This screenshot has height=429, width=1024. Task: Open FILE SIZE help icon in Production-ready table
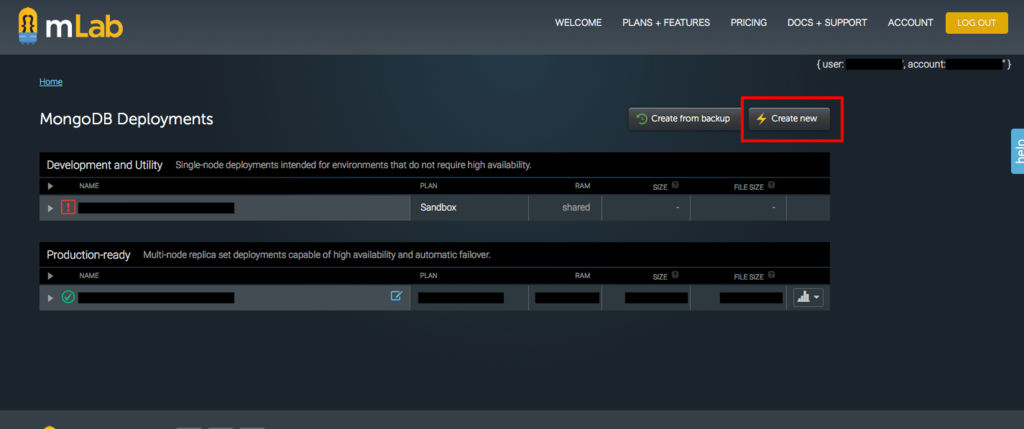tap(771, 275)
